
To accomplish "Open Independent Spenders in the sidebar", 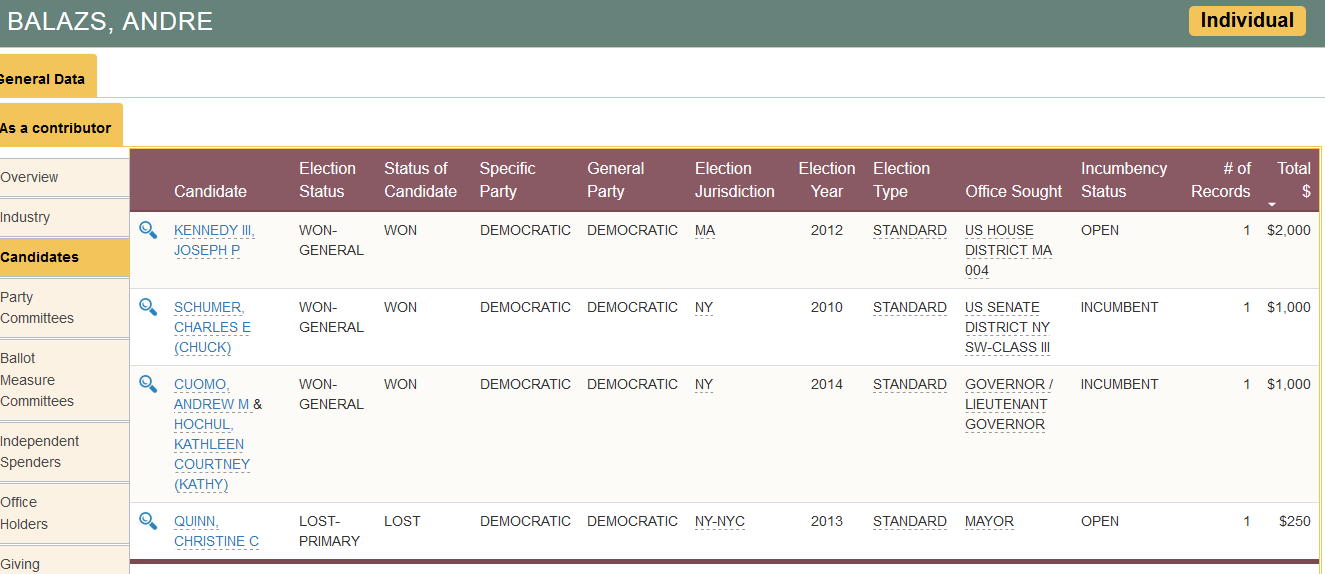I will [64, 452].
